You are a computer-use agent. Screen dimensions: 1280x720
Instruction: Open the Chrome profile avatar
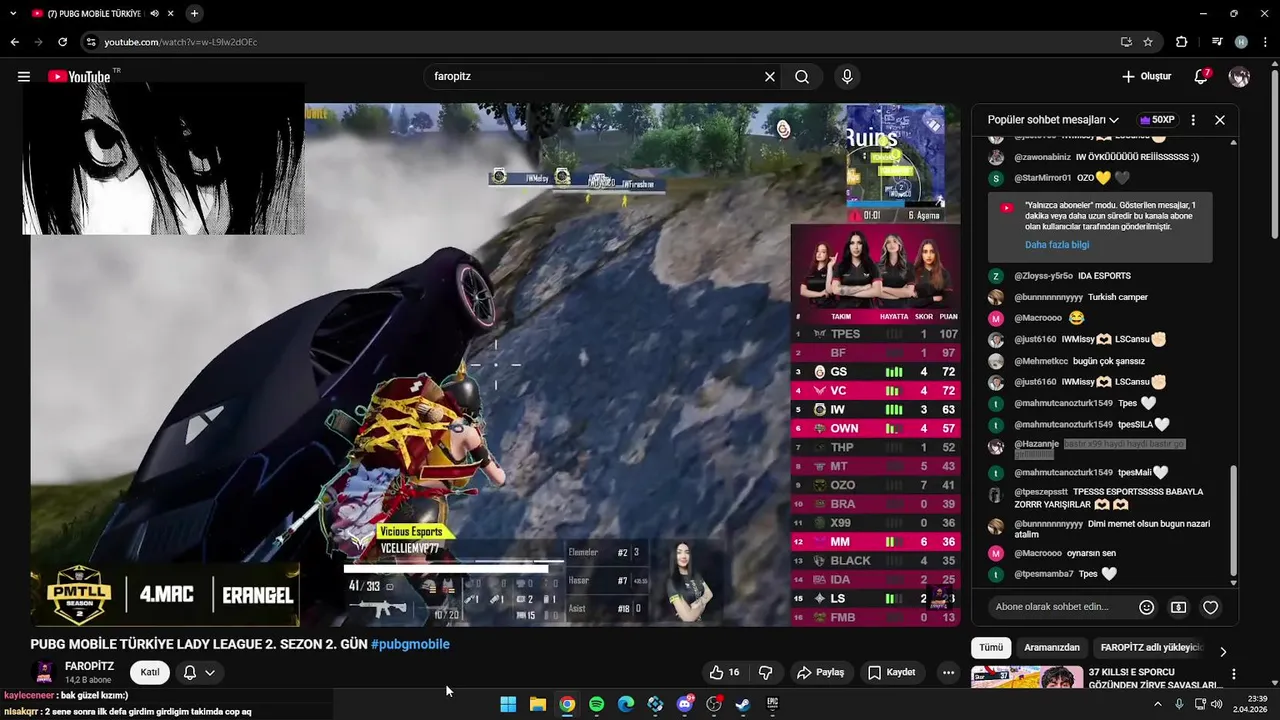[x=1241, y=42]
